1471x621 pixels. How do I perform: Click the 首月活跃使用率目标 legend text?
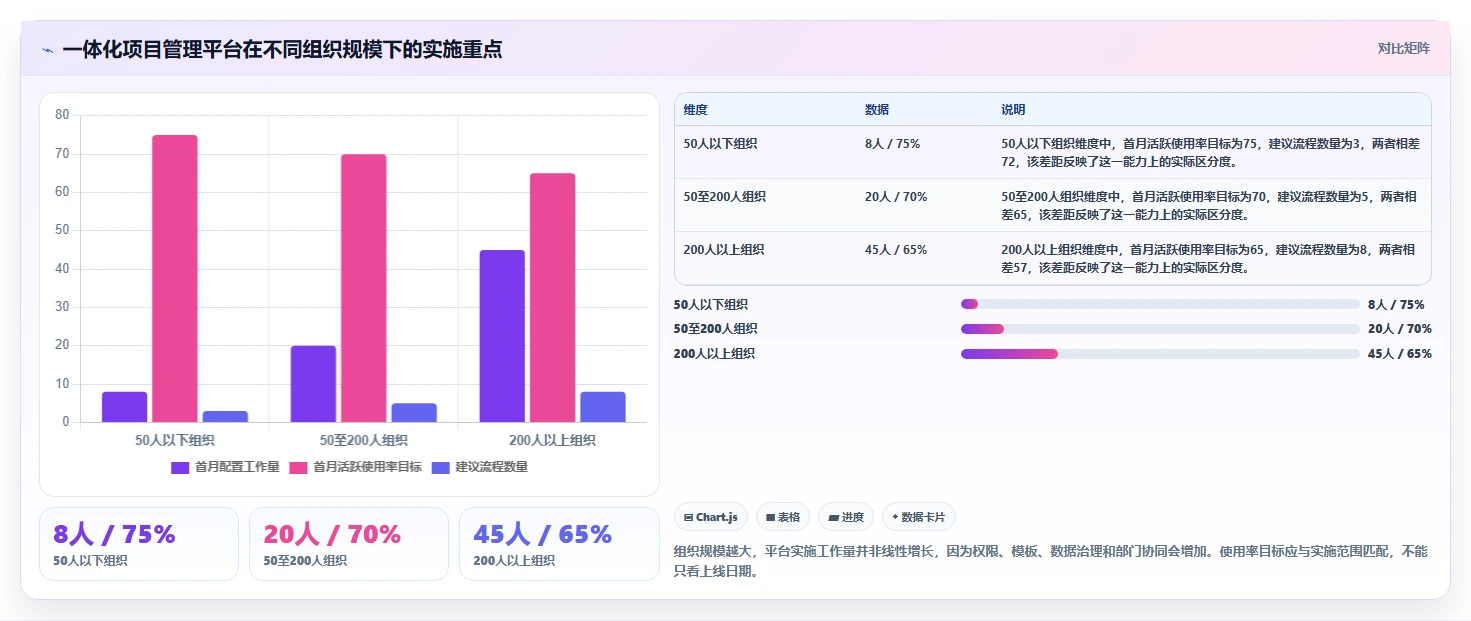[367, 467]
